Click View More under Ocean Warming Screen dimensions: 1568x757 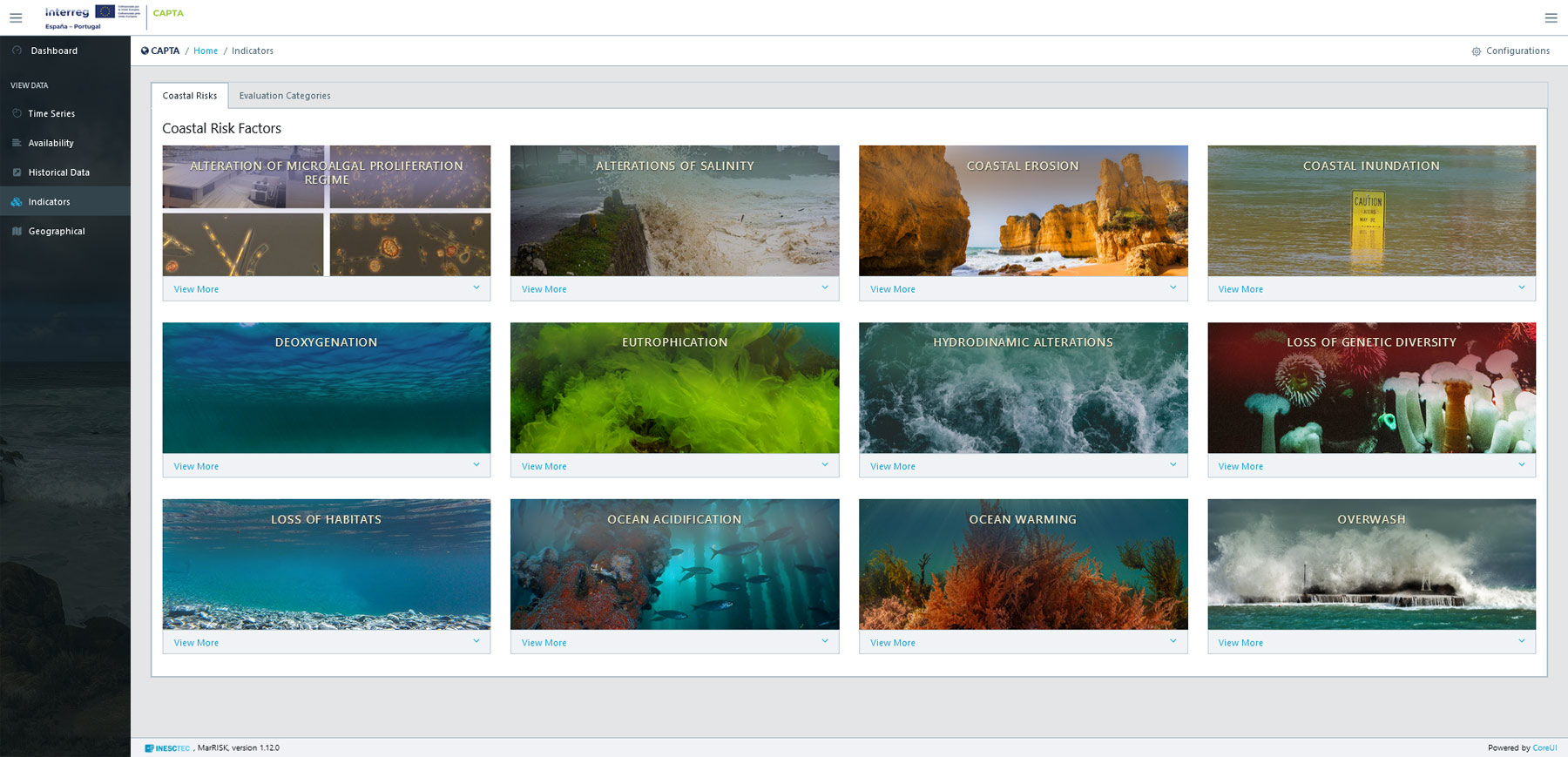(892, 643)
